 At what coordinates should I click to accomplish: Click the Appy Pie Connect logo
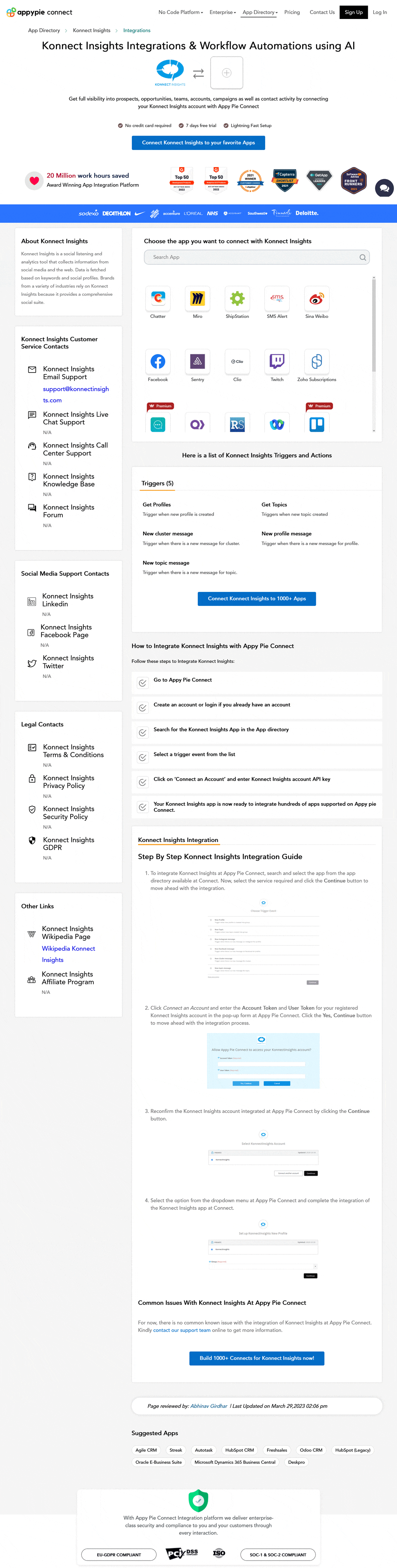[x=39, y=12]
